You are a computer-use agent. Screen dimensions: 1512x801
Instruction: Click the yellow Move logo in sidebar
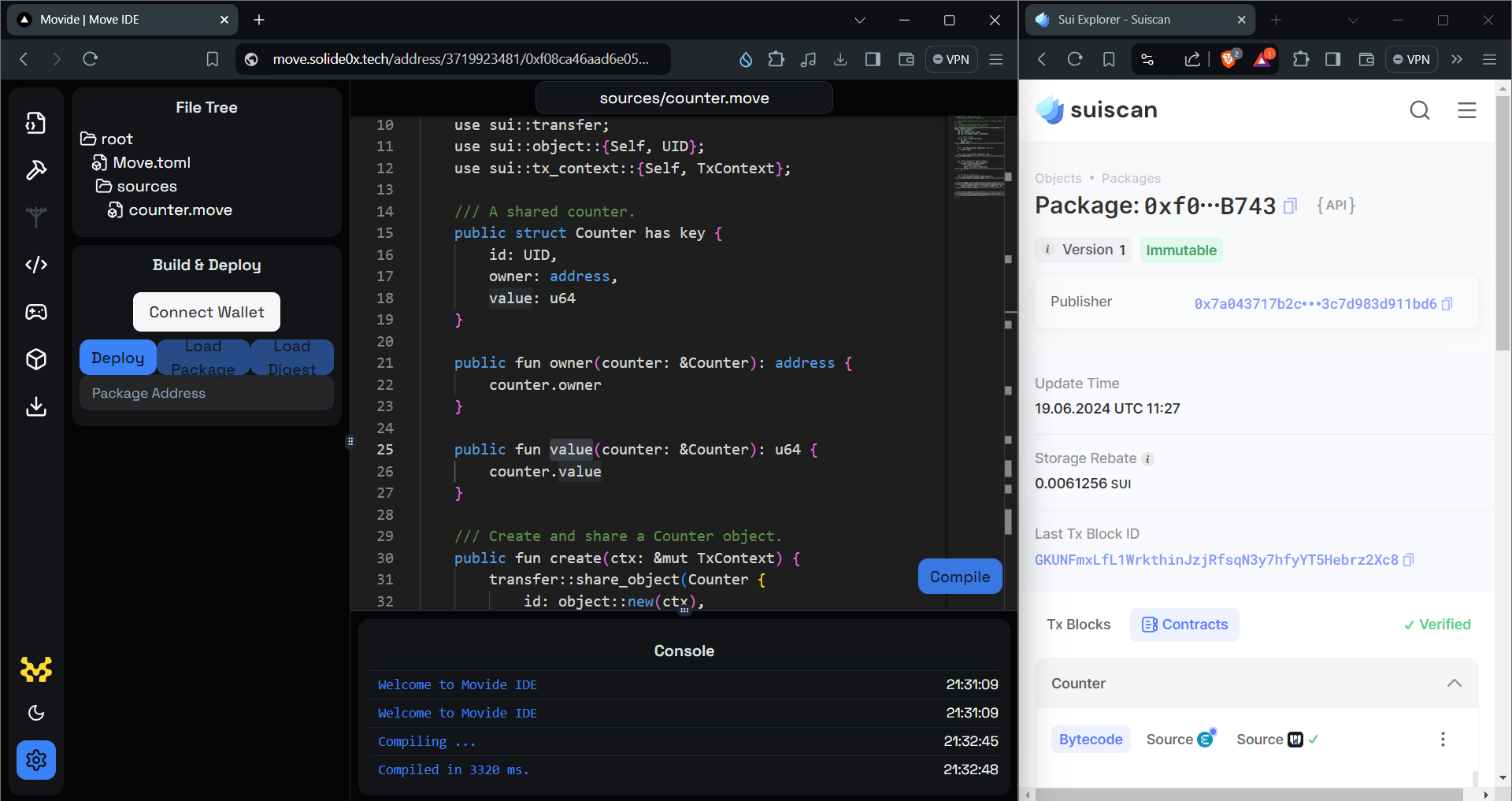[36, 669]
